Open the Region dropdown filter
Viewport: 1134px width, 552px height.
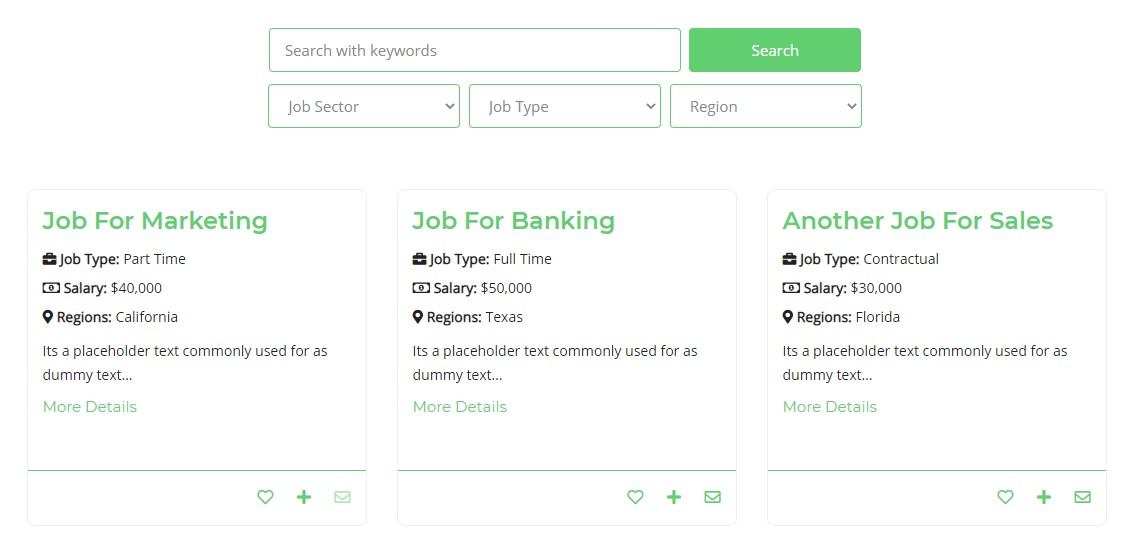tap(766, 106)
